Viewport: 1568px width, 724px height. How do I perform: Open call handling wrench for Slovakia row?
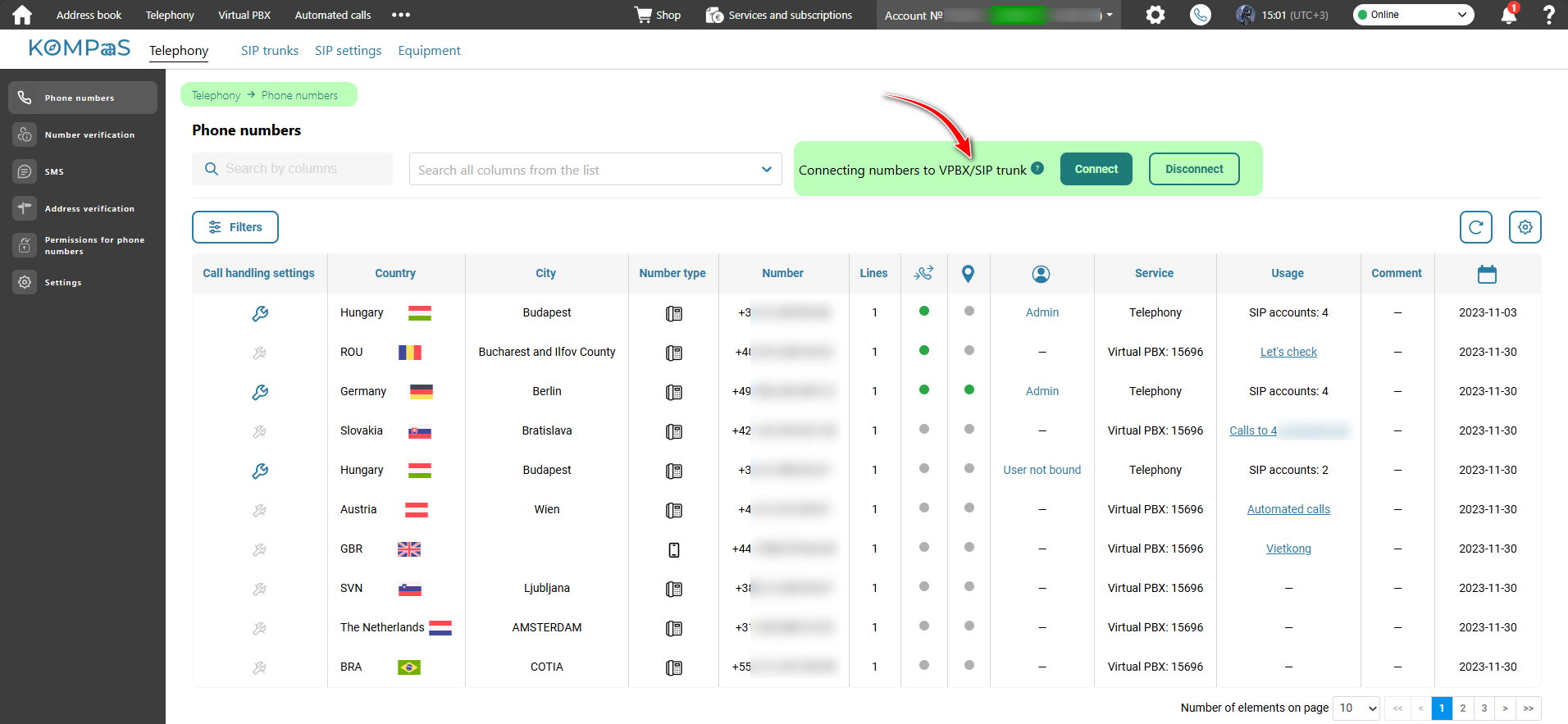point(260,431)
